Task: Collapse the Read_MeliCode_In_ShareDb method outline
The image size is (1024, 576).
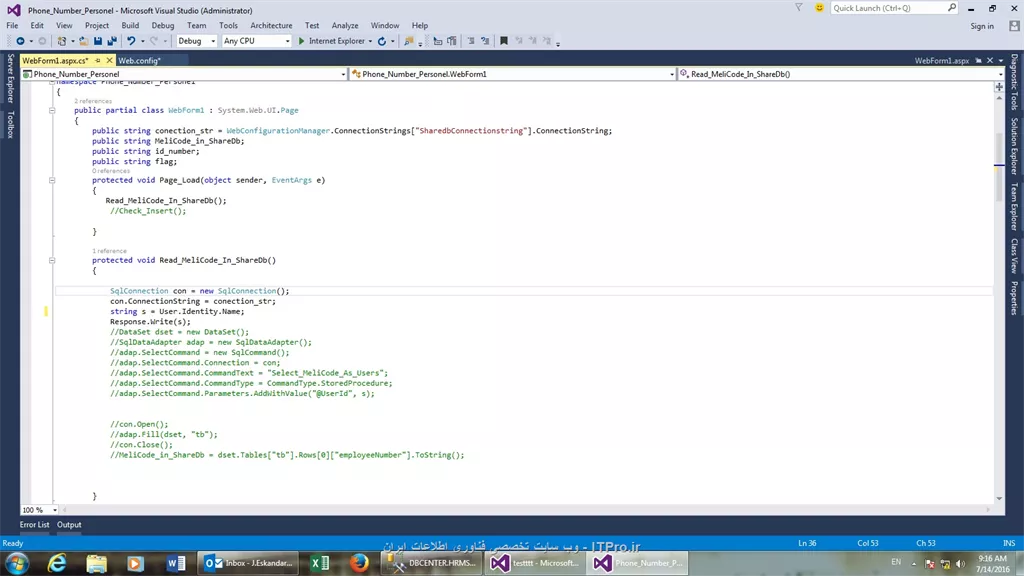Action: point(52,260)
